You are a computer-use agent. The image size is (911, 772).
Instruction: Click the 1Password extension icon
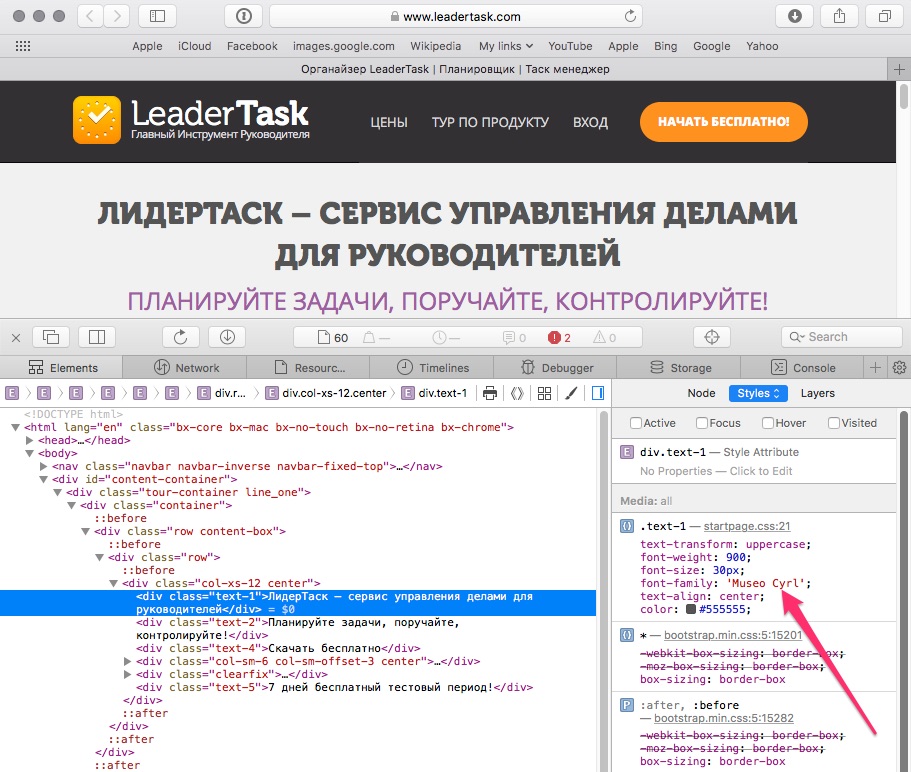tap(243, 16)
